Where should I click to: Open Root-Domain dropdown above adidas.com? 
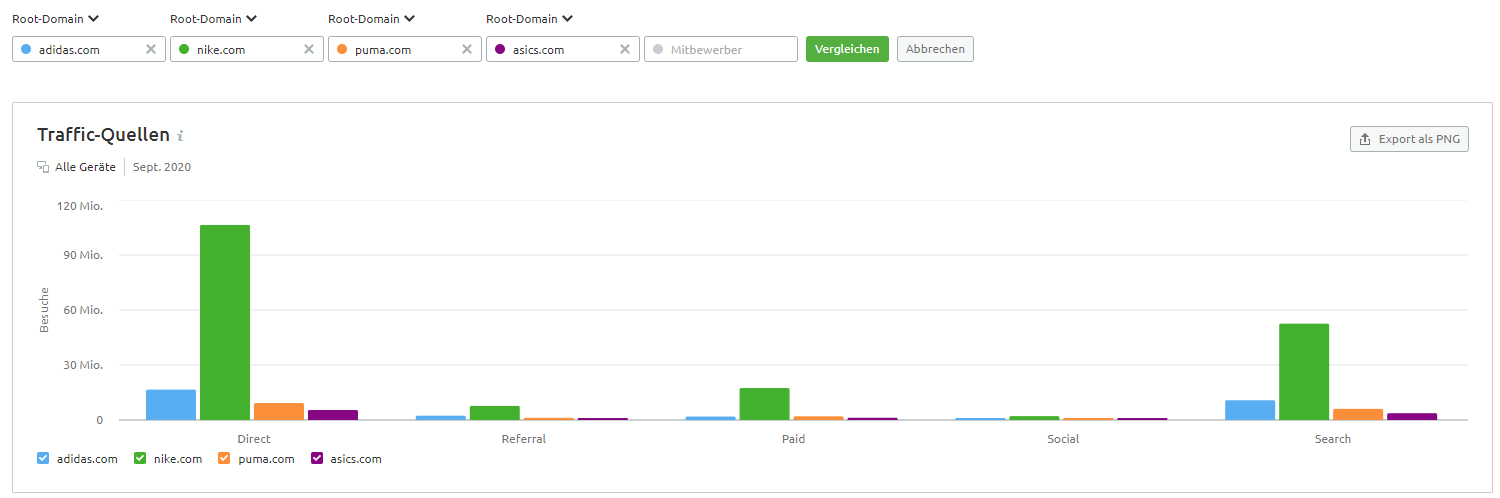pyautogui.click(x=56, y=18)
